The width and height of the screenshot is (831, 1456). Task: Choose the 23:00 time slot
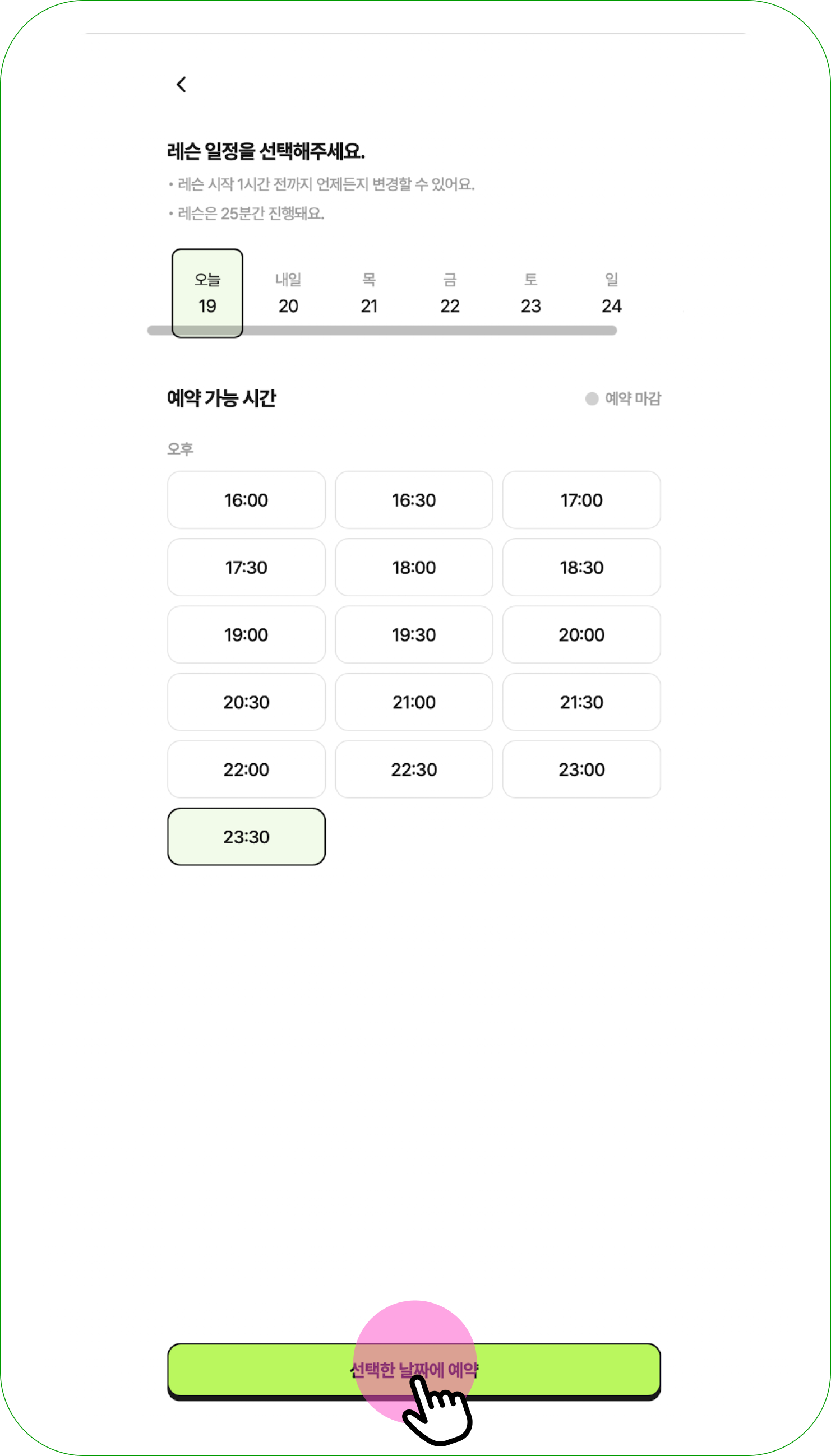581,769
